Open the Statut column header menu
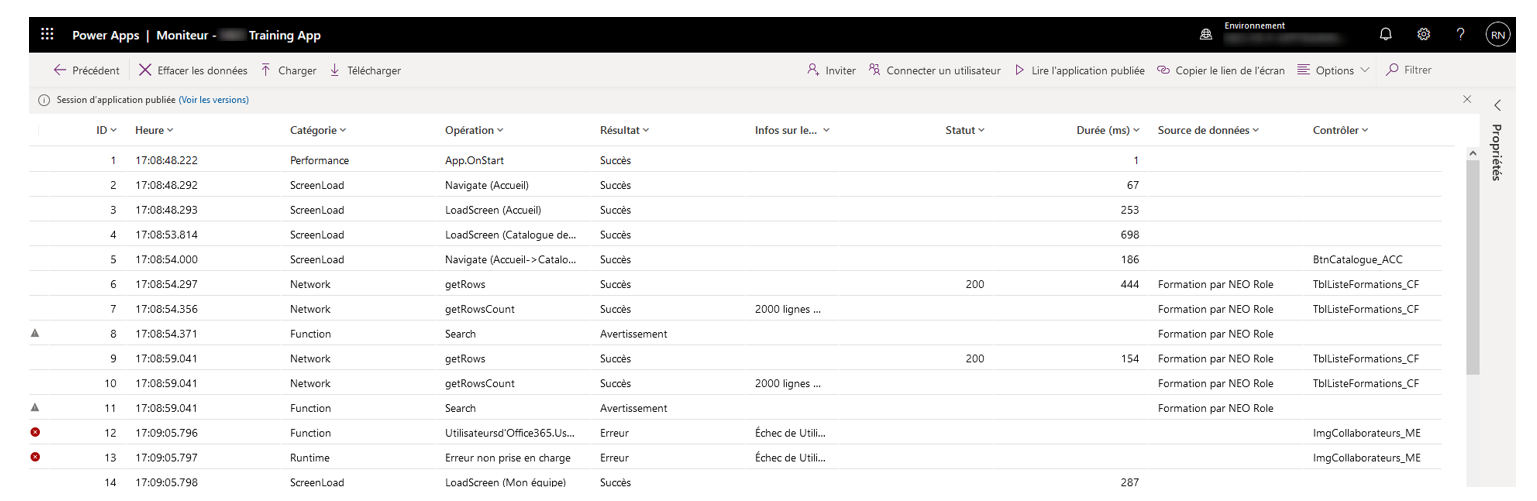 coord(965,130)
